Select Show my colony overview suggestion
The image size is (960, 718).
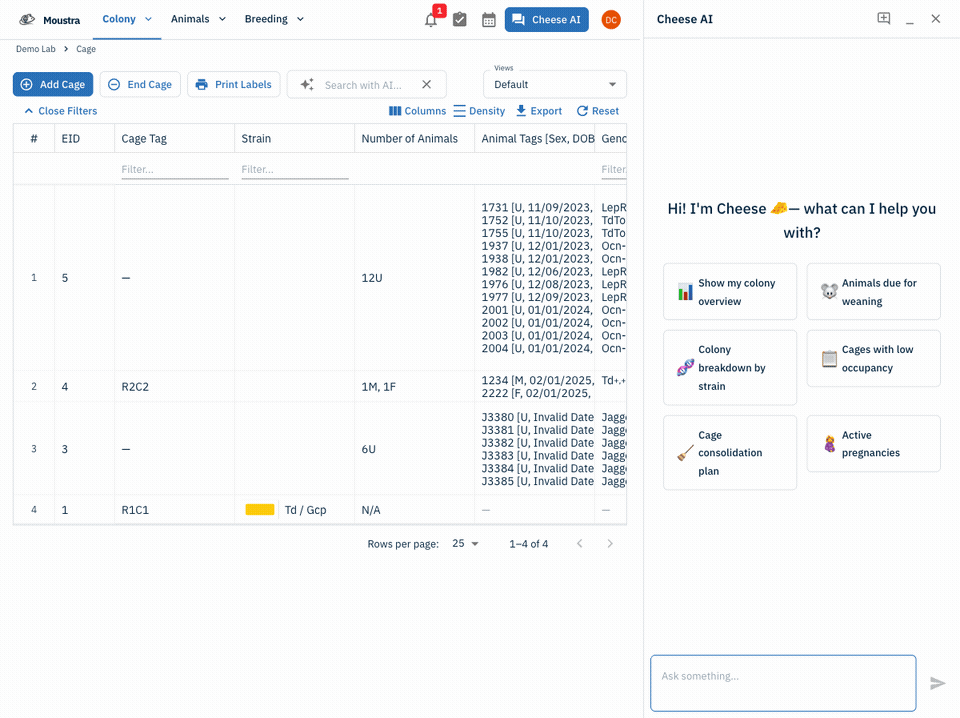click(730, 292)
